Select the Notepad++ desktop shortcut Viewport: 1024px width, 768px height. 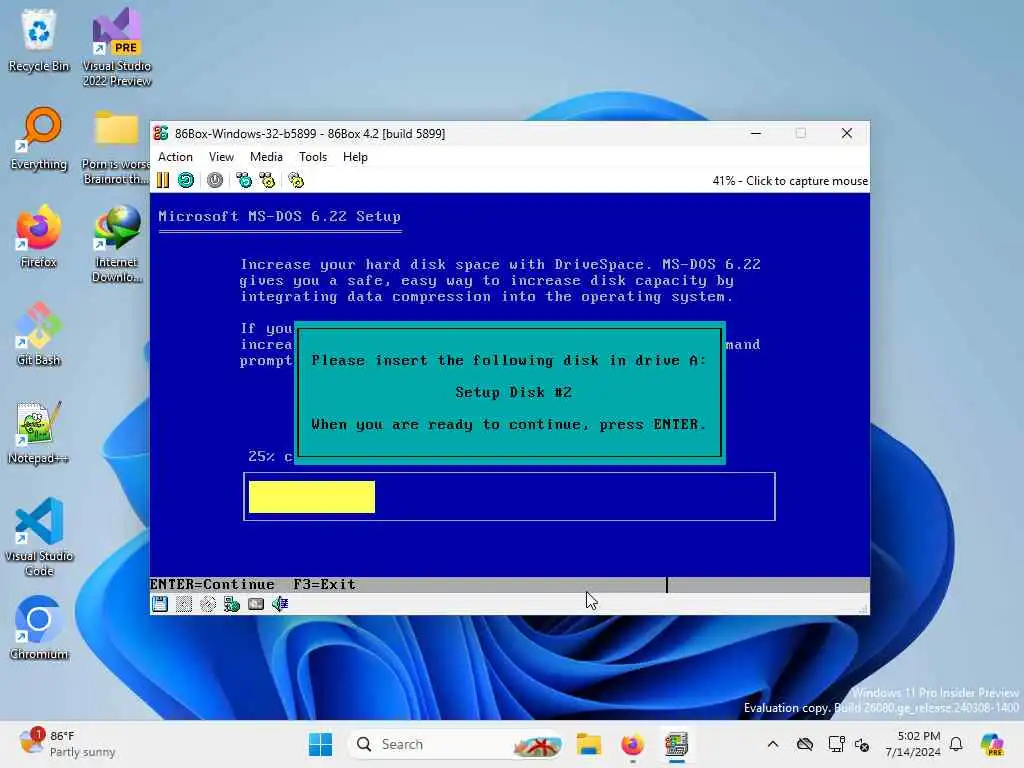pyautogui.click(x=39, y=432)
